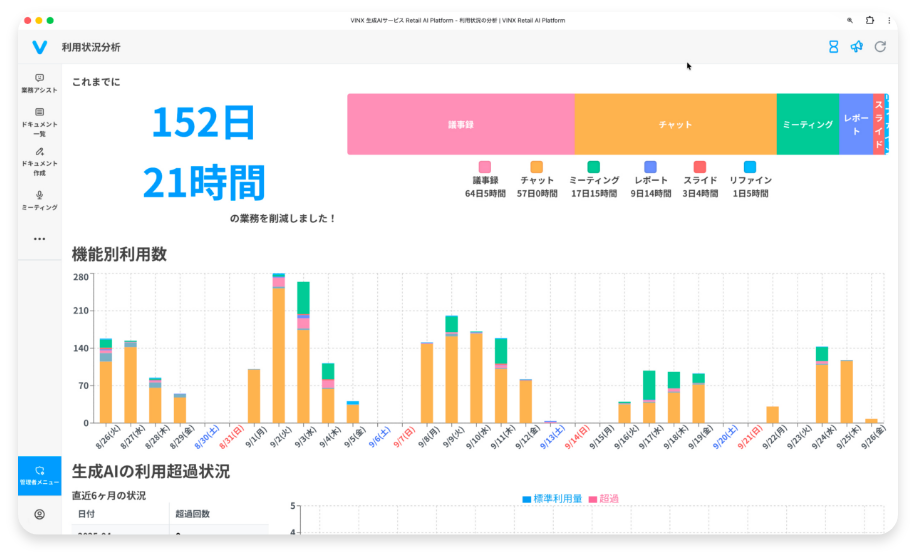Click the browser extensions puzzle icon

coord(870,20)
